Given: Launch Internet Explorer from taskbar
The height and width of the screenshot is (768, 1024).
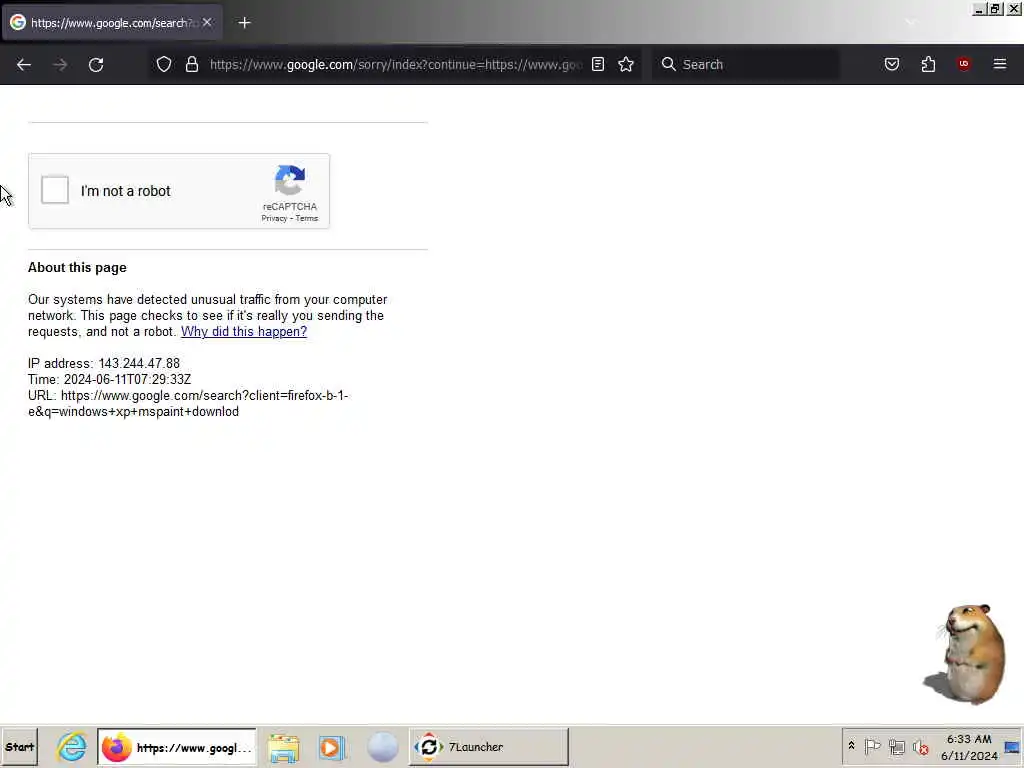Looking at the screenshot, I should pos(72,747).
